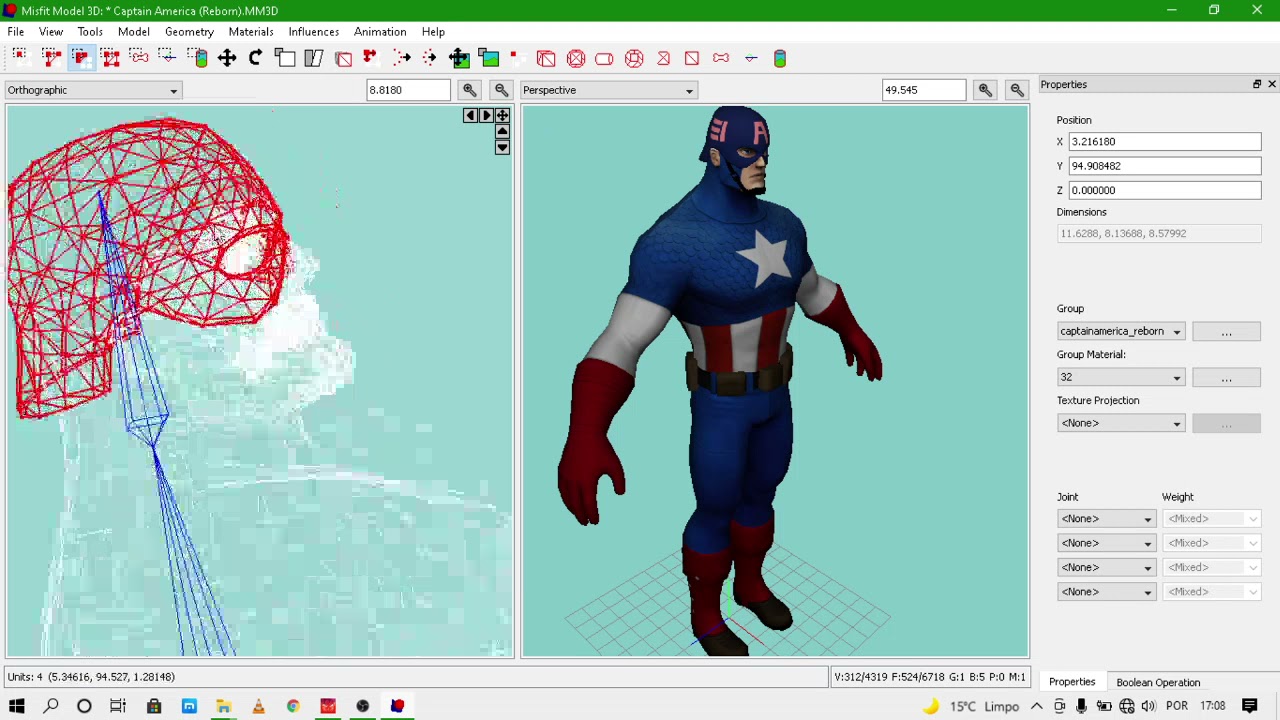Select the Create Torus tool
This screenshot has width=1280, height=720.
634,58
